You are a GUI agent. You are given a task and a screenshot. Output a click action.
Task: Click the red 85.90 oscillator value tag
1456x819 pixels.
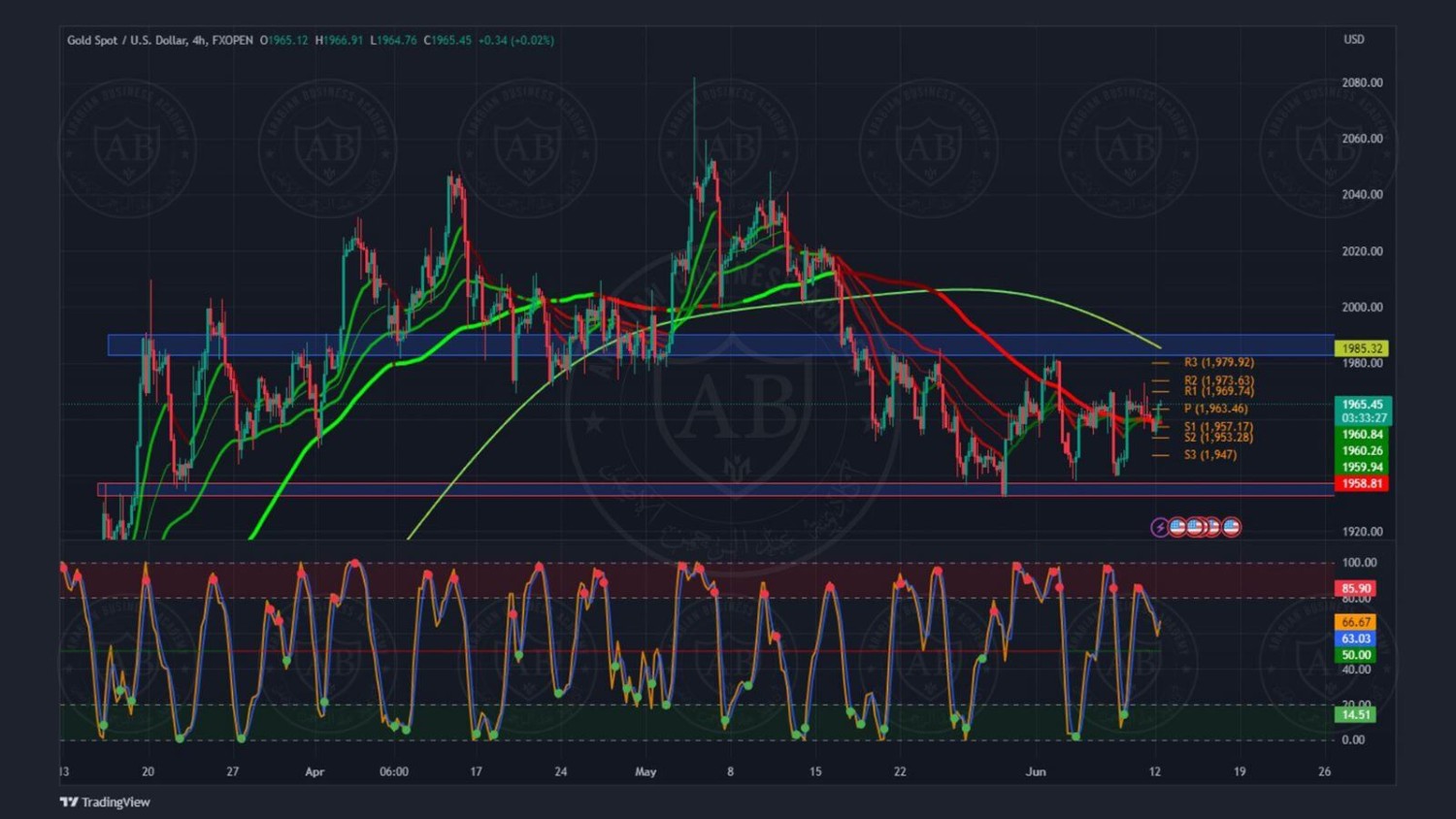pos(1355,588)
